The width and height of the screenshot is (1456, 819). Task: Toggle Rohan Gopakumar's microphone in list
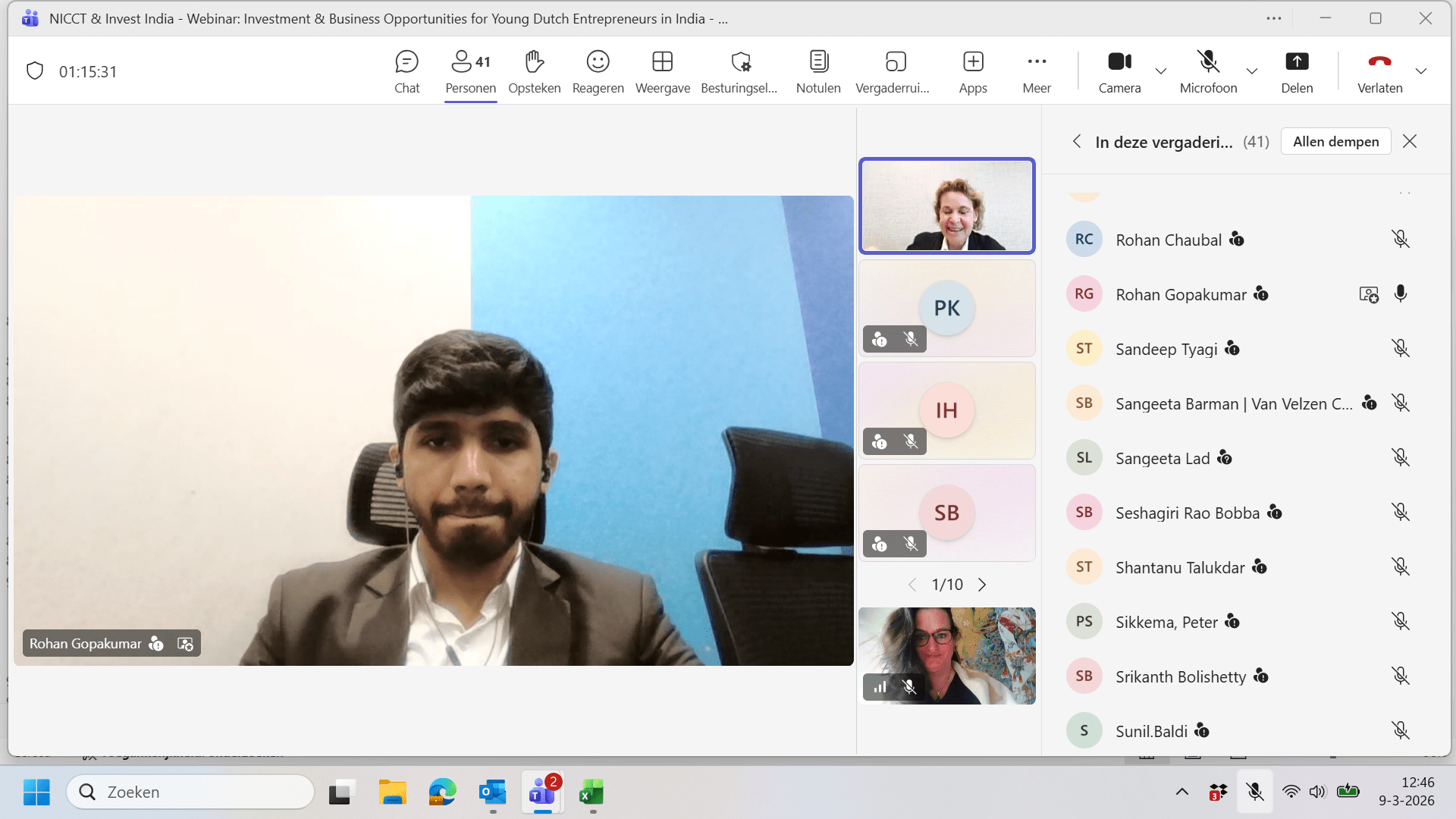coord(1400,294)
